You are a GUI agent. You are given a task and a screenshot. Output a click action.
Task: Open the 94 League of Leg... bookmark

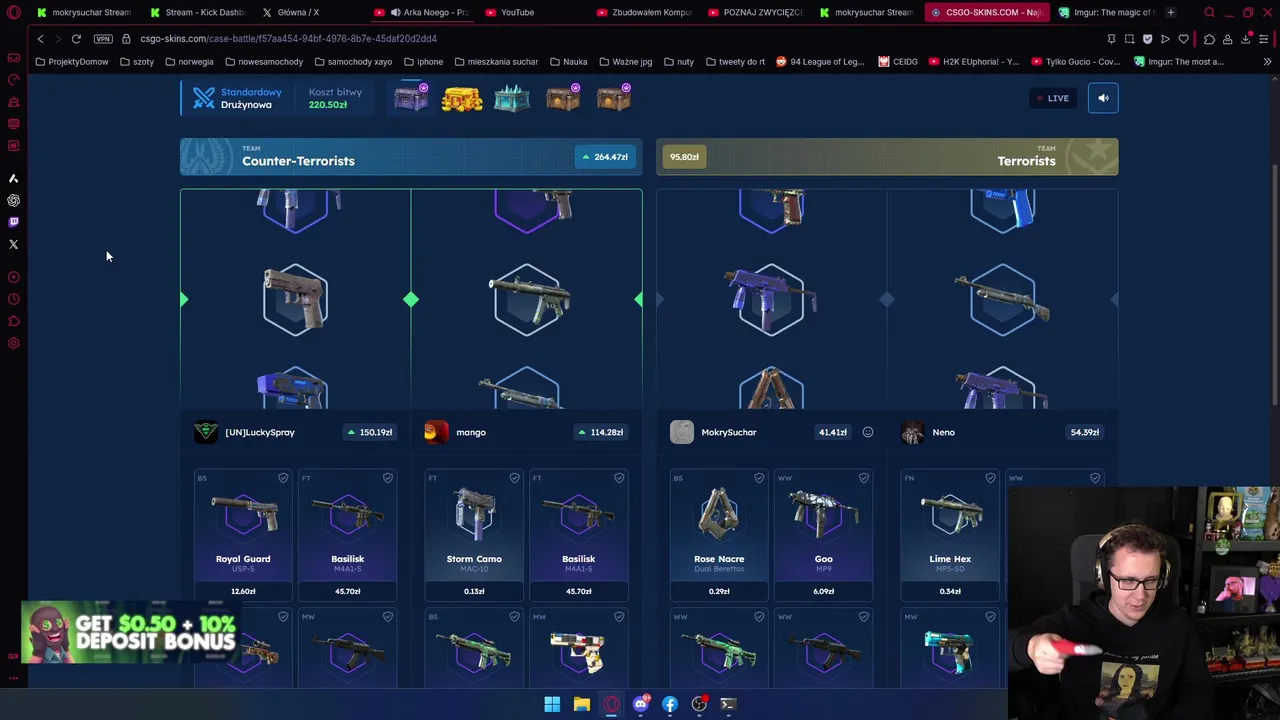820,62
